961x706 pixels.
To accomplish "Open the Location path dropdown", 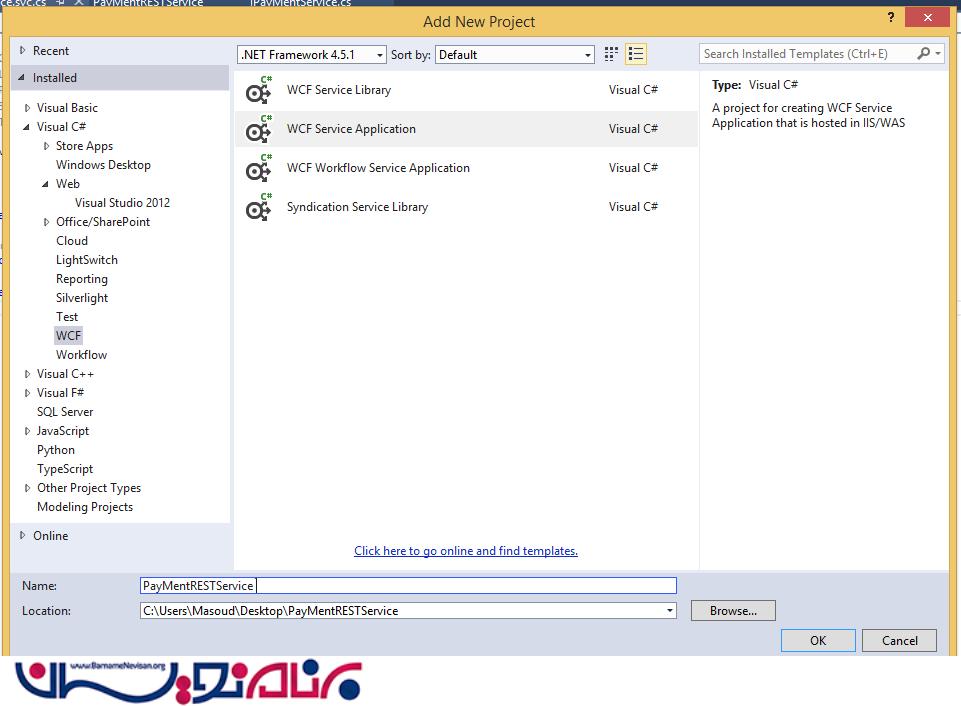I will tap(669, 611).
